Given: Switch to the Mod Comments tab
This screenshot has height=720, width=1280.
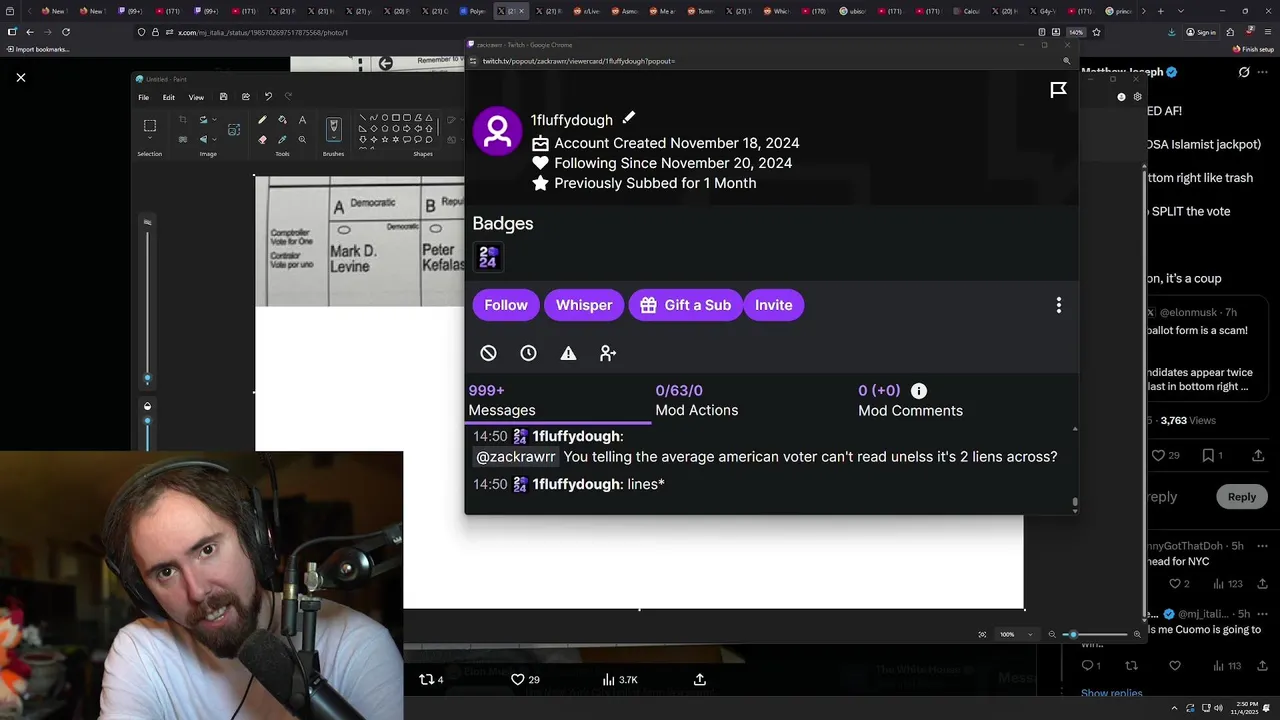Looking at the screenshot, I should 910,400.
